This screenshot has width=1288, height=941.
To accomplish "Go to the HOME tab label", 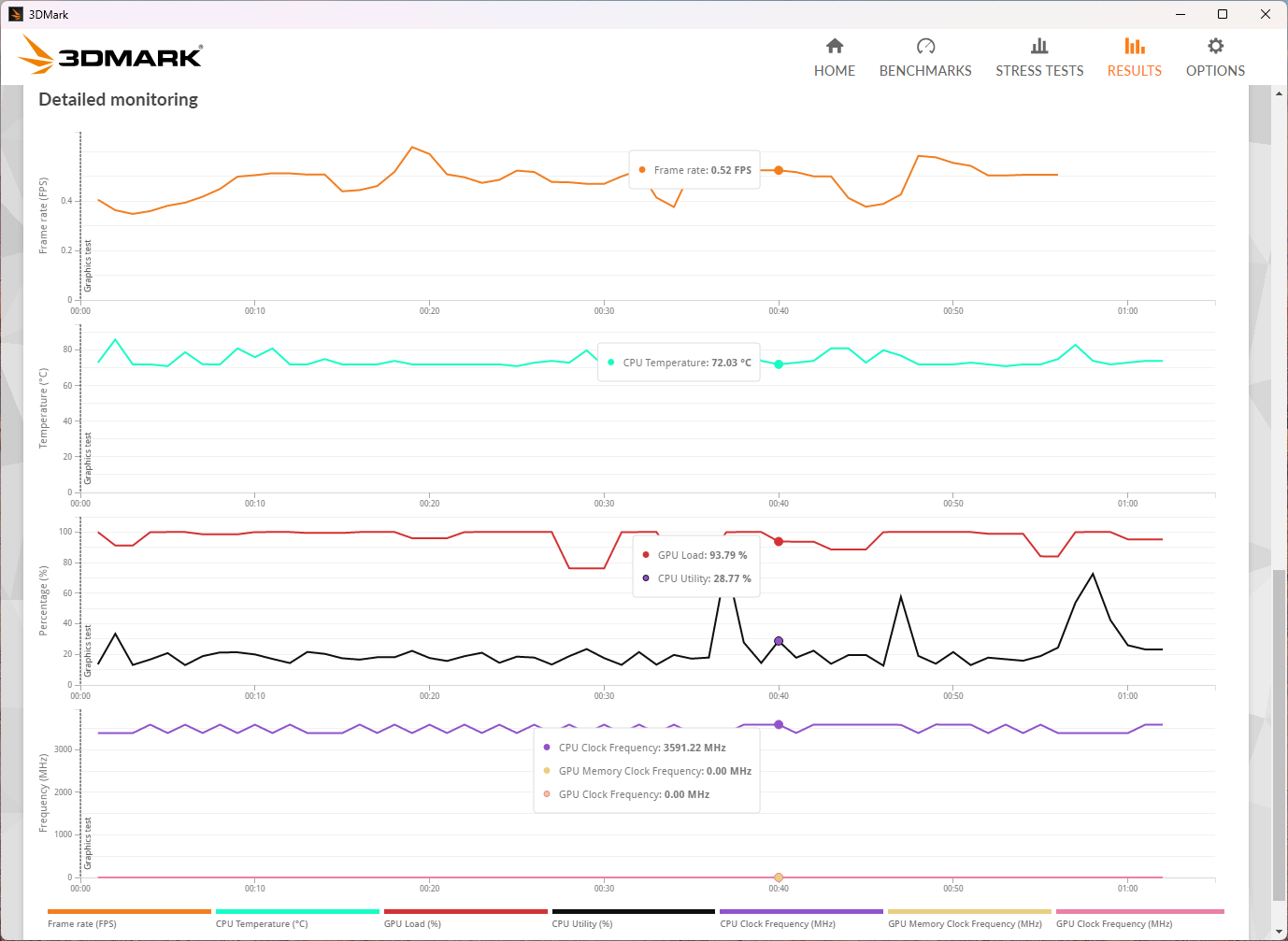I will 835,71.
